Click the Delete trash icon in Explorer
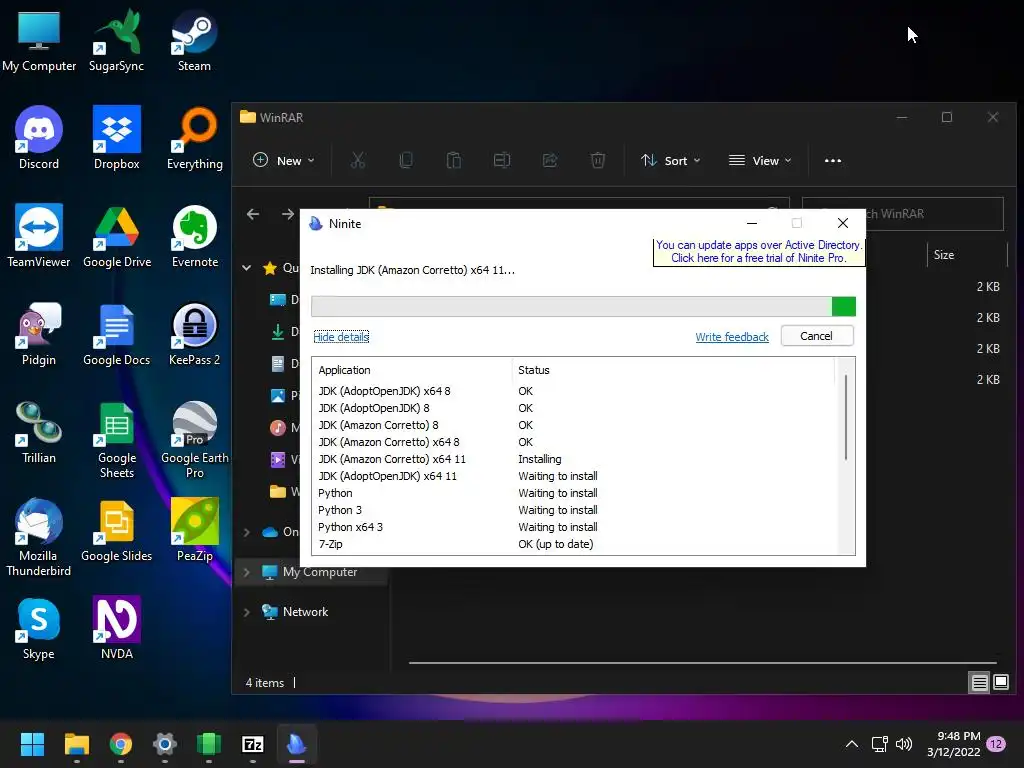This screenshot has height=768, width=1024. click(598, 160)
